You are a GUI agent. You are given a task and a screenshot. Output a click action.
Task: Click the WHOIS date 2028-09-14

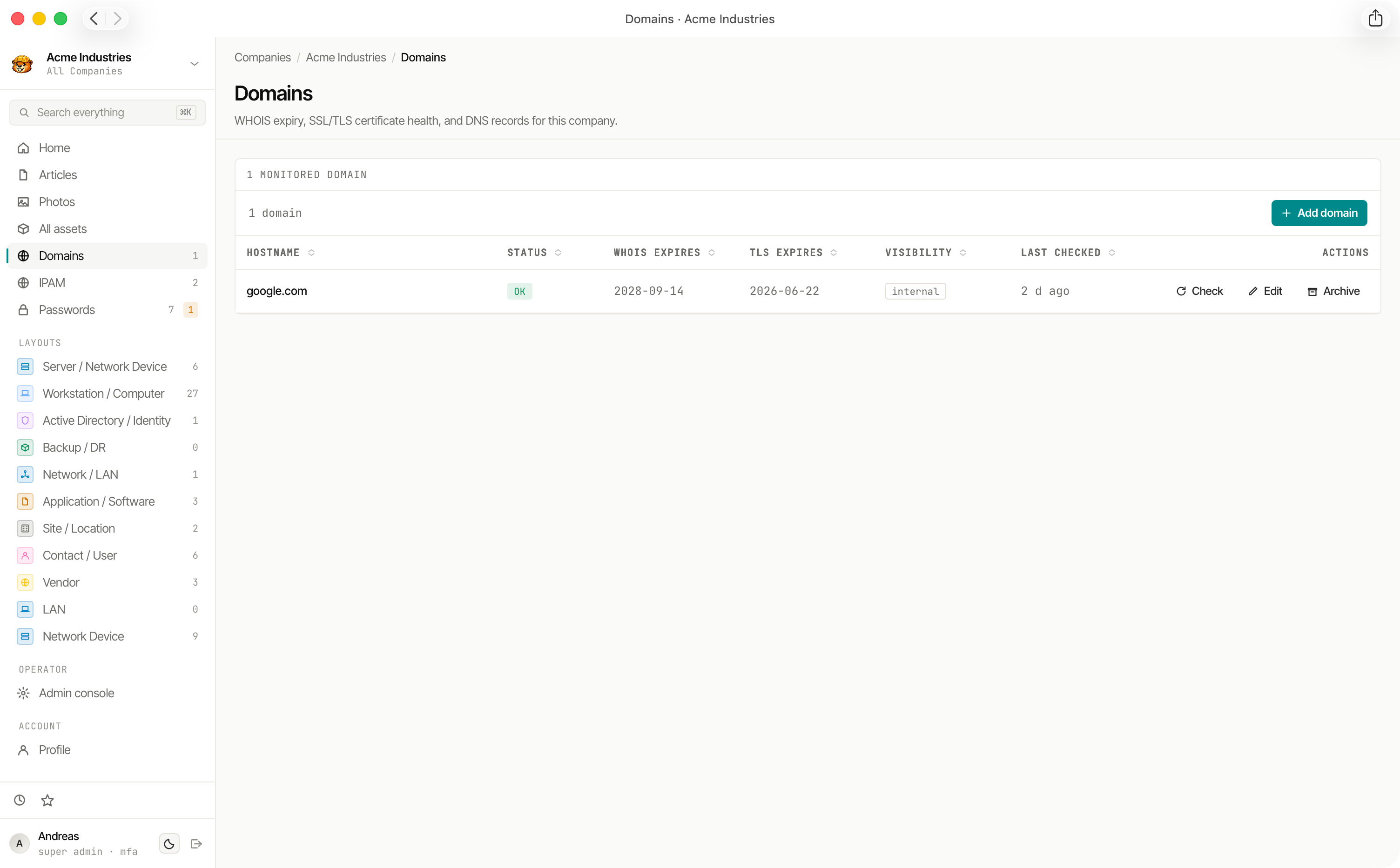[x=648, y=291]
